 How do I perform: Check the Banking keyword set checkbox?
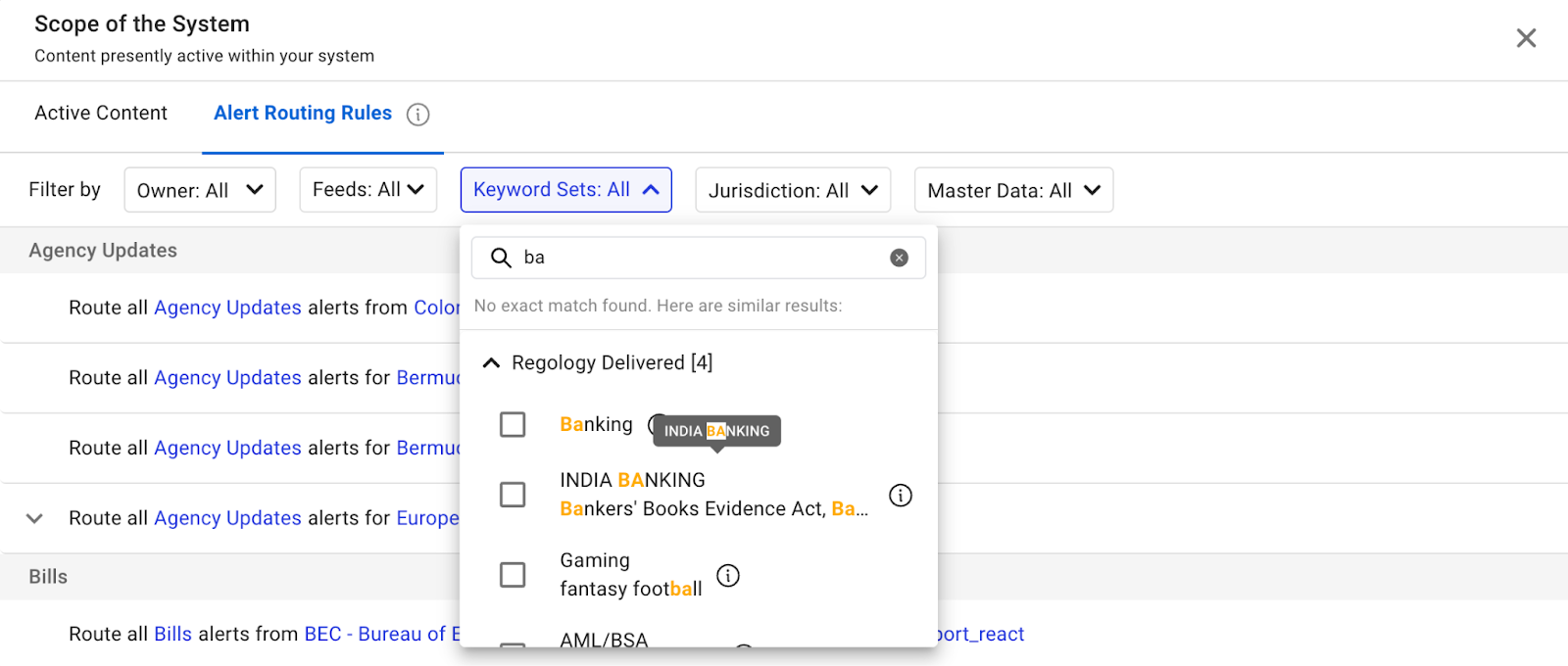(513, 424)
